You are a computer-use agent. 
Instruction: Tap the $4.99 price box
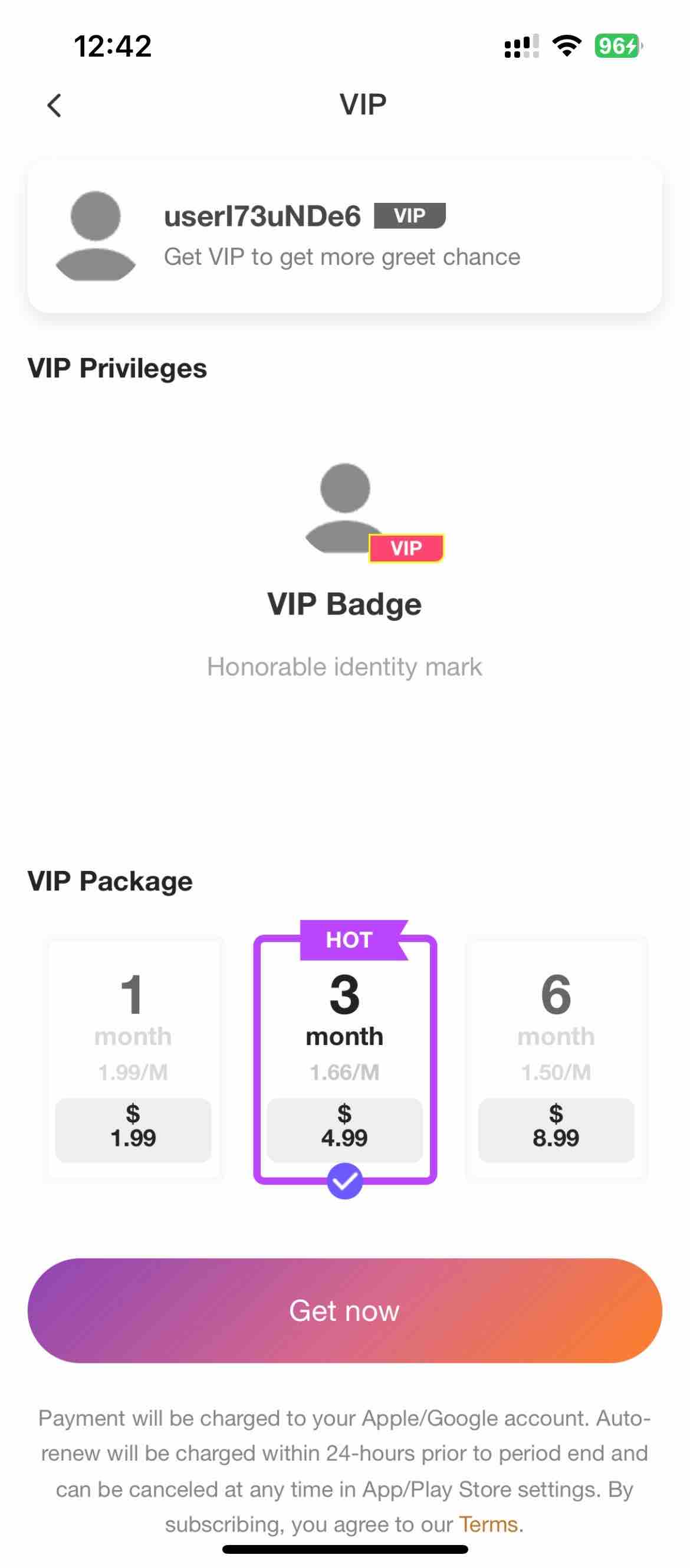344,1130
